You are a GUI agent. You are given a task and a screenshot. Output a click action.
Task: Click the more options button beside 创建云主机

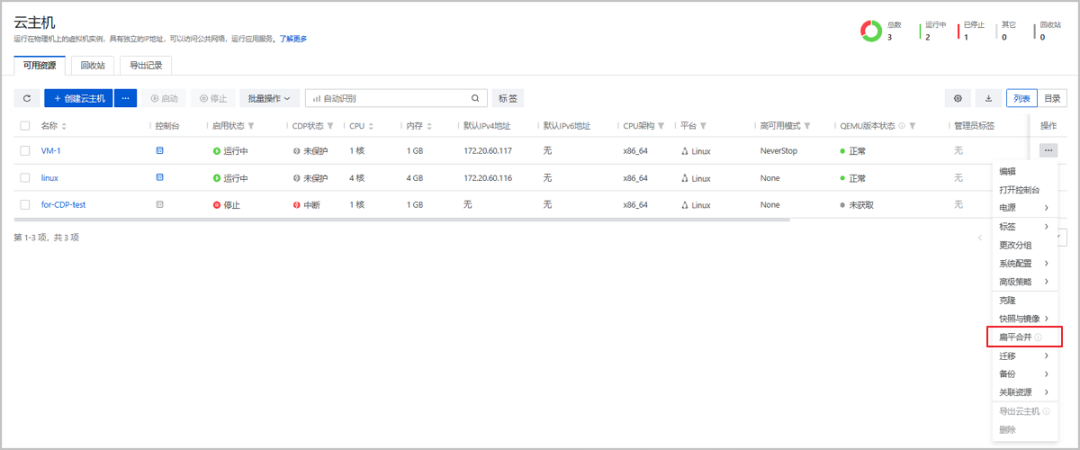(126, 98)
